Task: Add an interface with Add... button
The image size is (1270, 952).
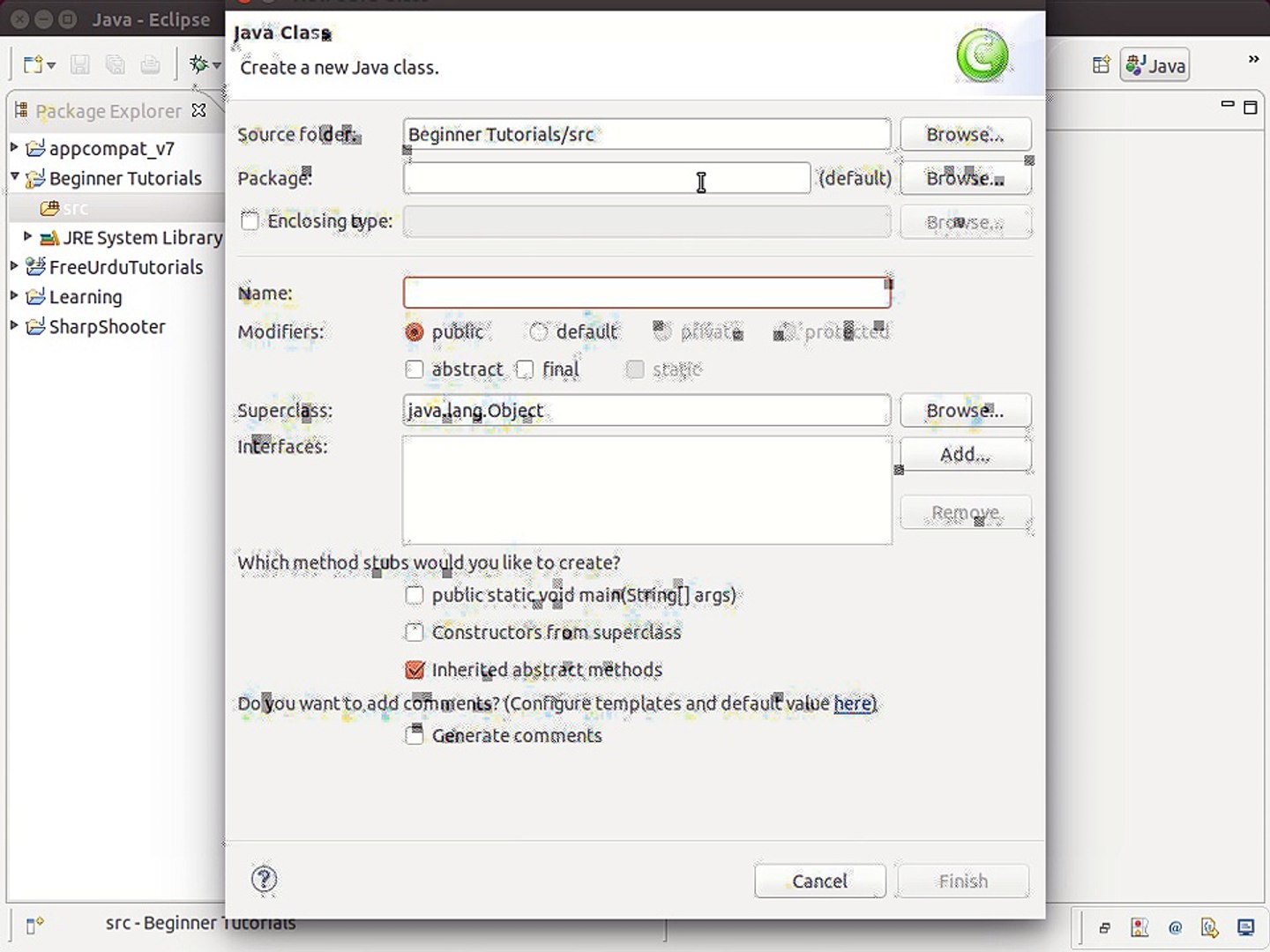Action: click(x=966, y=455)
